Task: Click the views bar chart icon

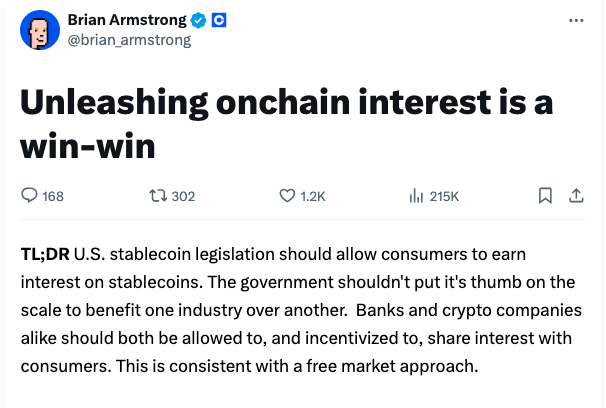Action: [x=416, y=196]
